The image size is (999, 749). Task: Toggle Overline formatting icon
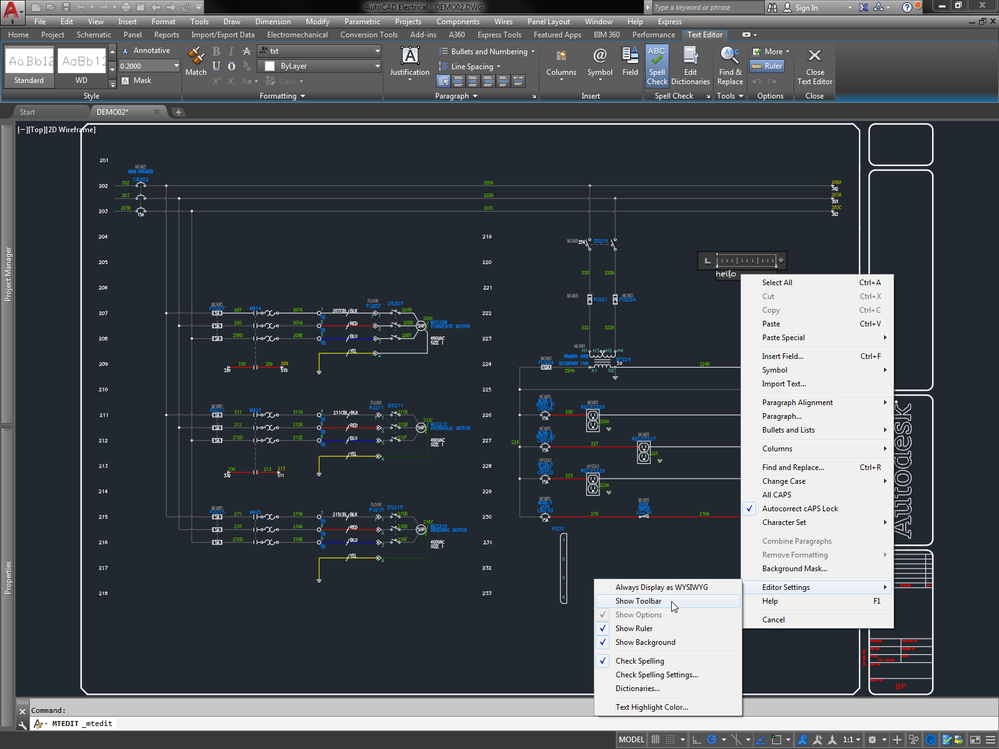click(x=231, y=66)
